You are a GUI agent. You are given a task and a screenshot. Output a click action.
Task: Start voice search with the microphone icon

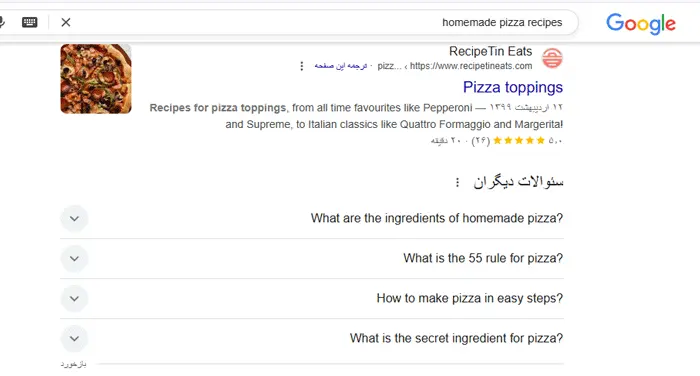(x=2, y=22)
